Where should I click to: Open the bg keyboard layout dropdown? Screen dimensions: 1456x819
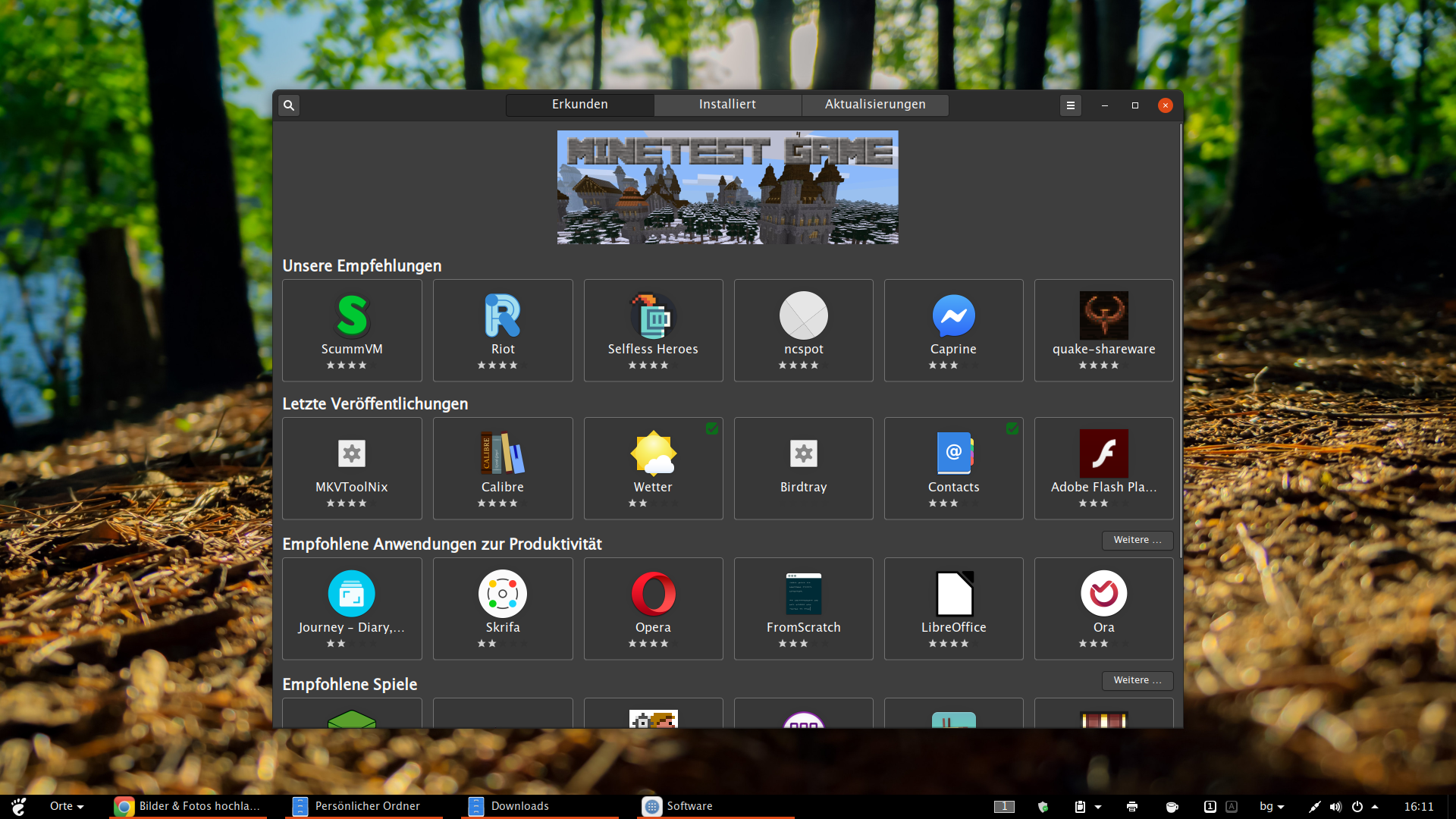click(1272, 806)
